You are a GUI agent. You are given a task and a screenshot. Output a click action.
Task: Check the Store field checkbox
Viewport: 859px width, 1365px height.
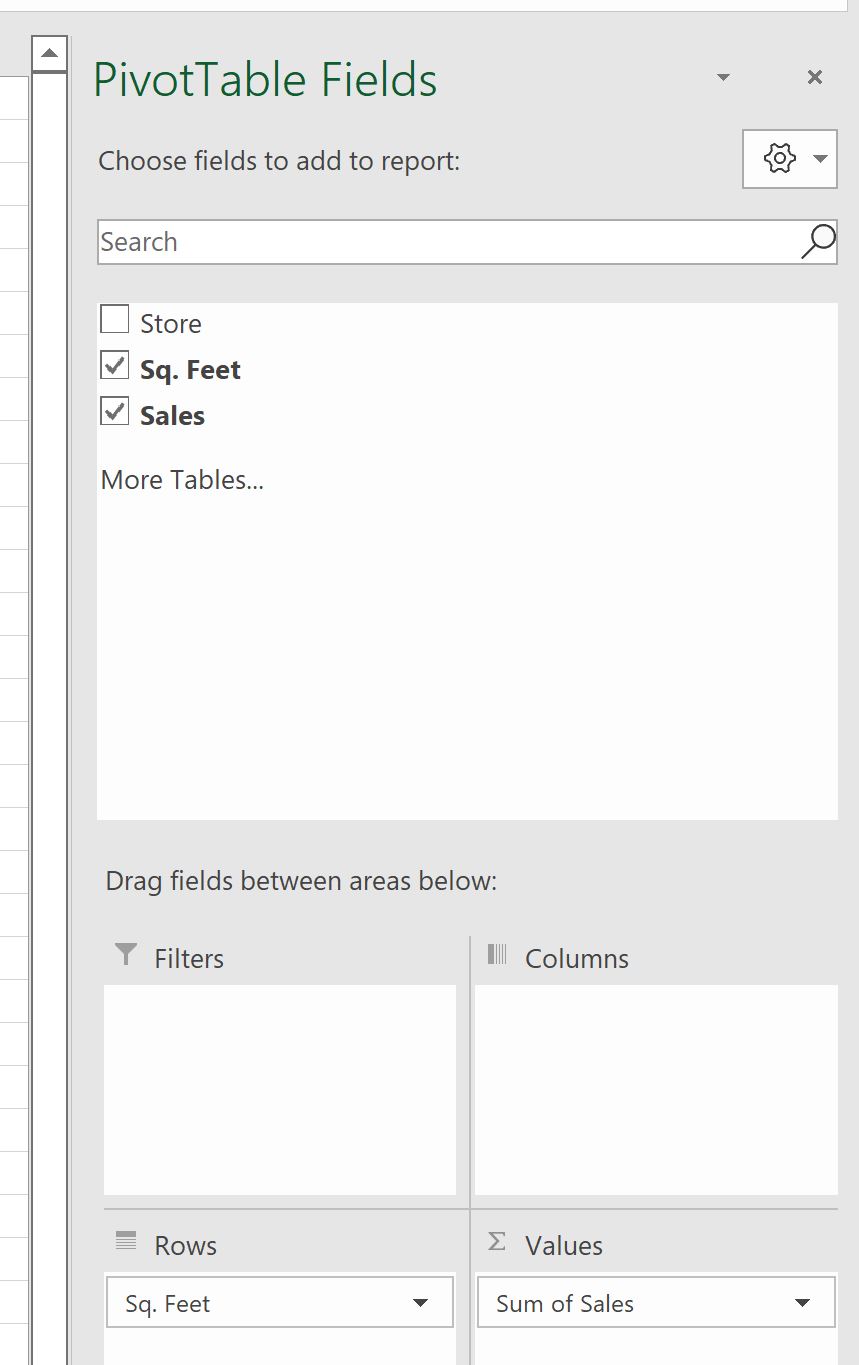click(115, 320)
